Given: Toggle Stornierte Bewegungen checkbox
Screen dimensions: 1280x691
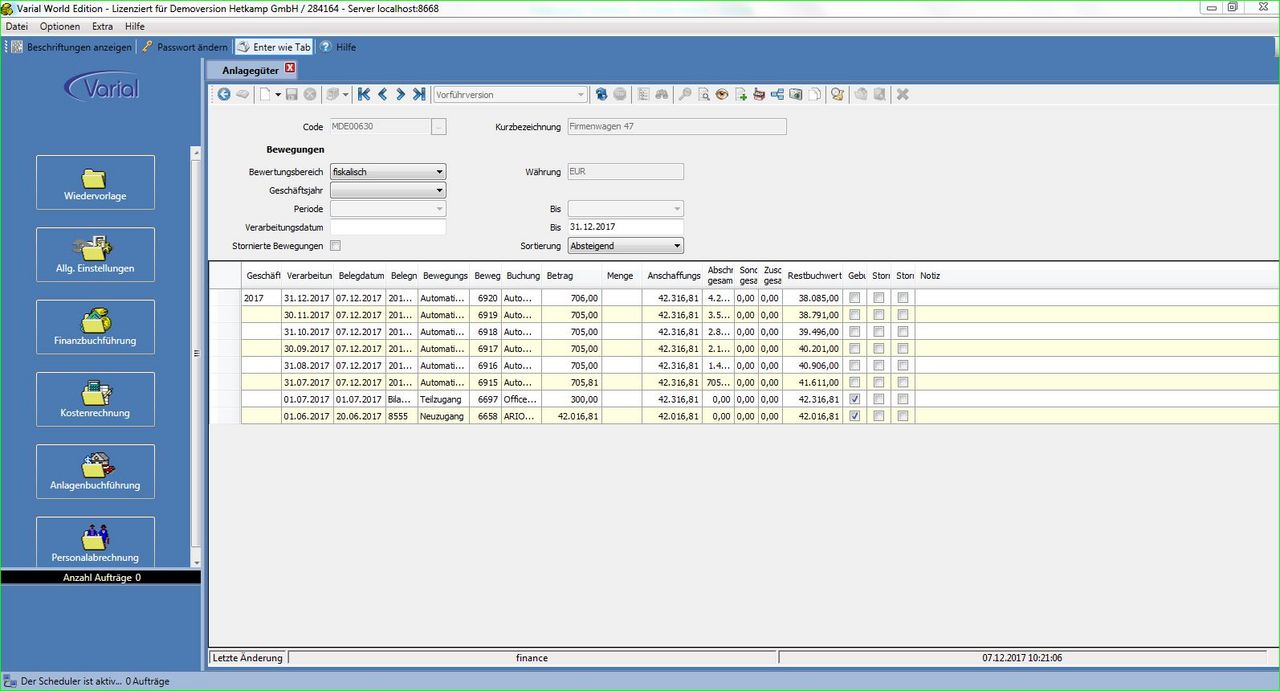Looking at the screenshot, I should (336, 245).
